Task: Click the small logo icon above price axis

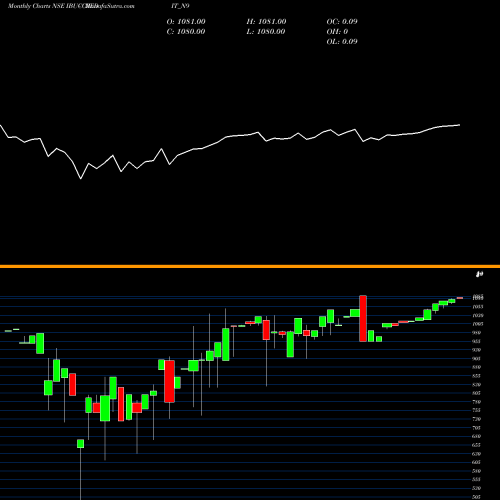Action: click(479, 274)
